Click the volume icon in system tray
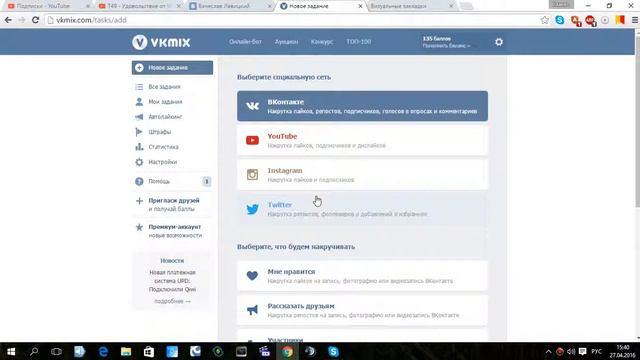This screenshot has height=360, width=640. point(571,351)
